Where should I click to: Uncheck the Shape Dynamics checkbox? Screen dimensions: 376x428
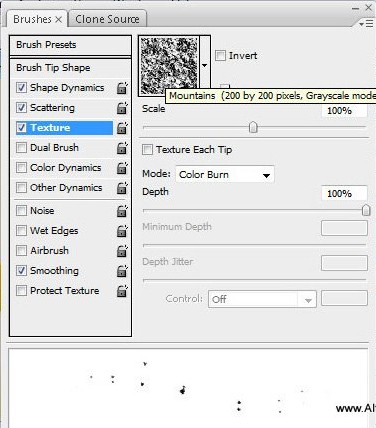[21, 88]
